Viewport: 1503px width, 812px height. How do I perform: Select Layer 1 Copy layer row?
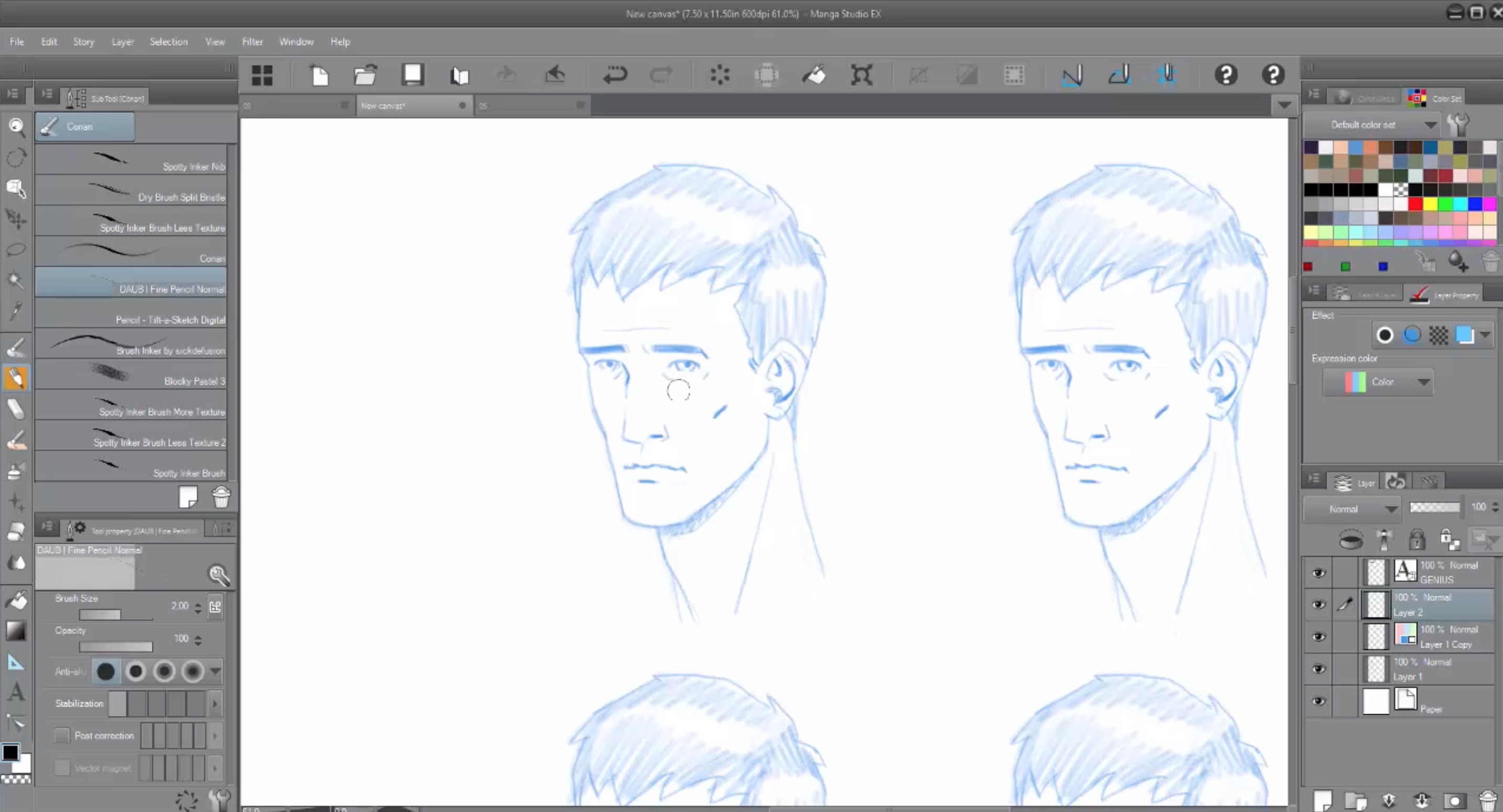1428,637
